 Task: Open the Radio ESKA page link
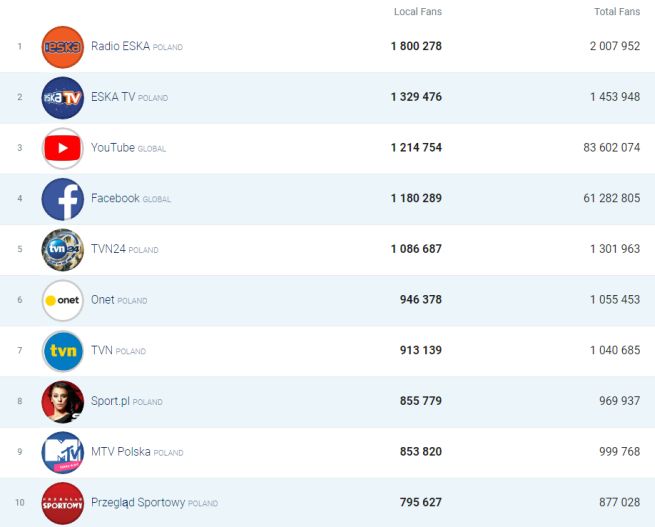click(x=120, y=47)
